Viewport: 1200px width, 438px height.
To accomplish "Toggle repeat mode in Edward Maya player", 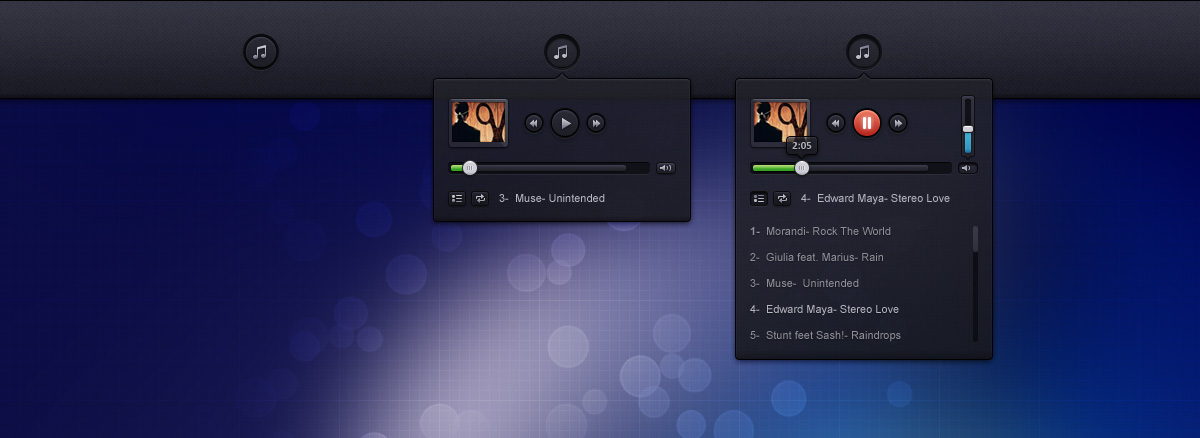I will coord(782,198).
